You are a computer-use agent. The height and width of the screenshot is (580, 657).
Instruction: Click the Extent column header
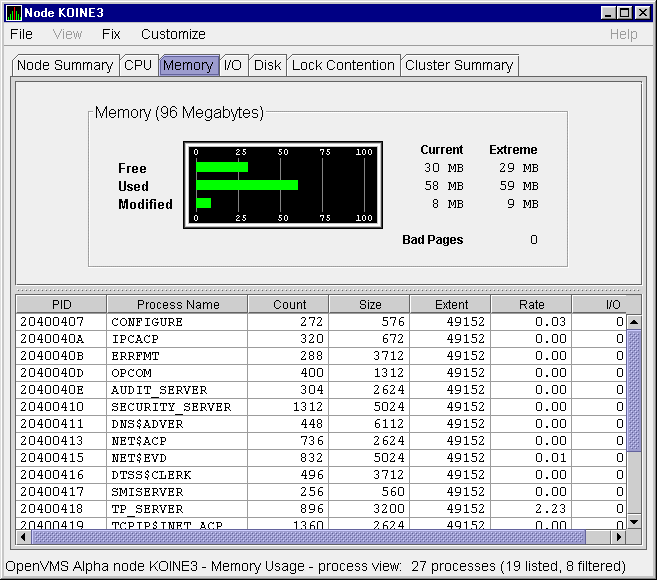pyautogui.click(x=451, y=304)
